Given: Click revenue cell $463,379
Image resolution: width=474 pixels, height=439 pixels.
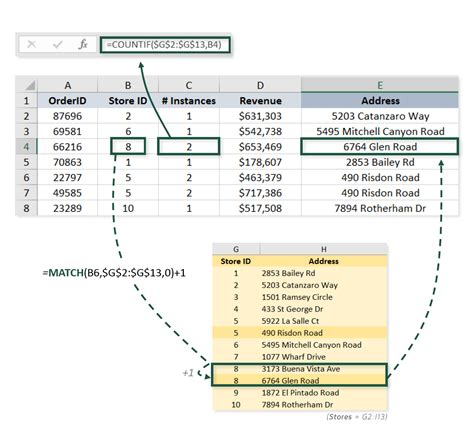Looking at the screenshot, I should (x=260, y=177).
